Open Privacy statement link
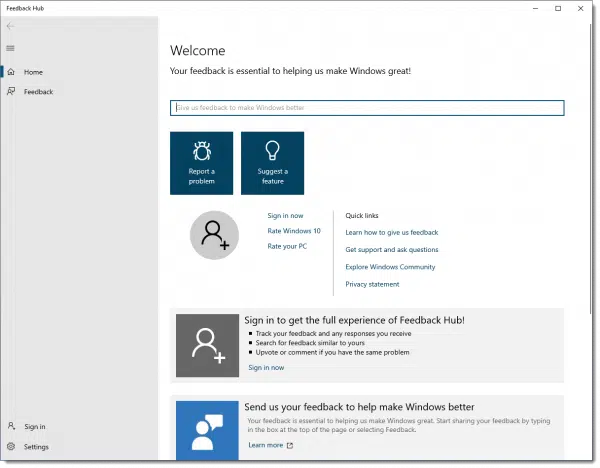This screenshot has height=468, width=600. point(372,284)
